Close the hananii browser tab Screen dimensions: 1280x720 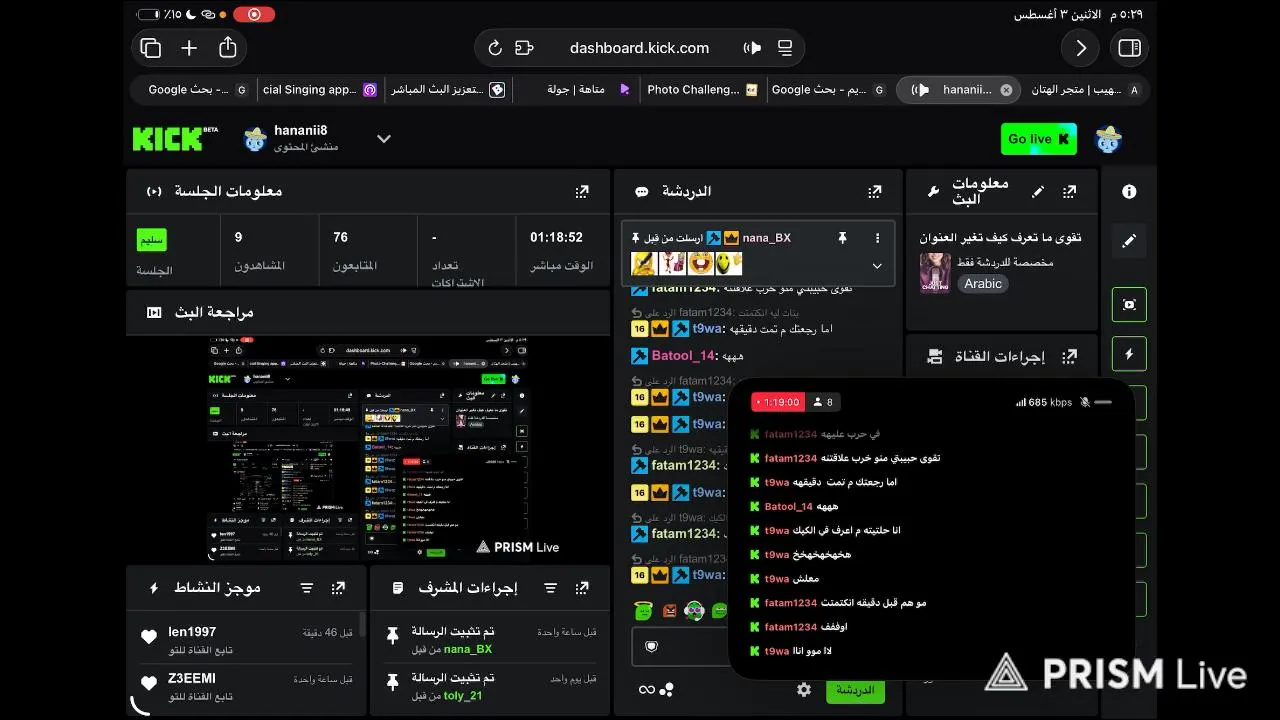point(1006,90)
